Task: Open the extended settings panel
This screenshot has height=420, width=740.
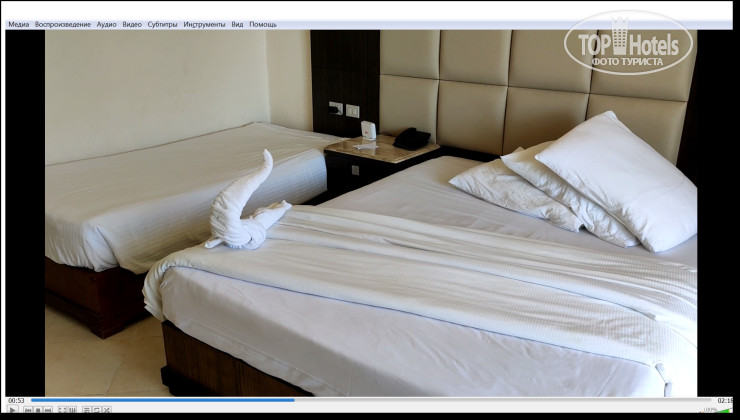Action: (x=72, y=410)
